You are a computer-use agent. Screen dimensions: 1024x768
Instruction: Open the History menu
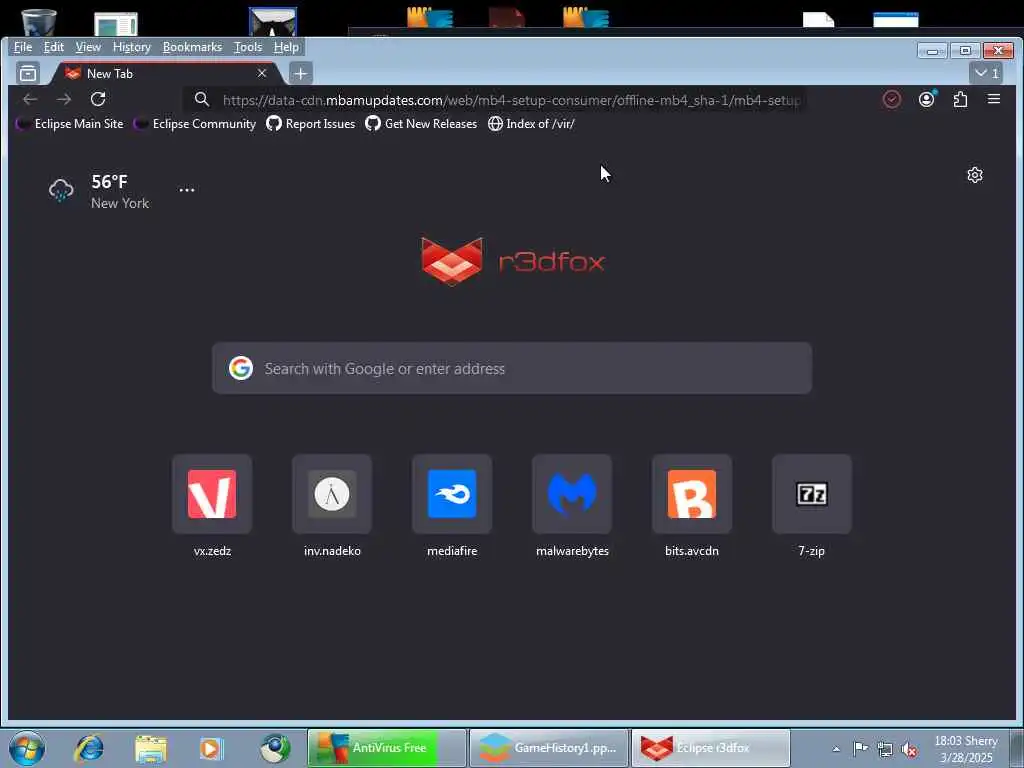(131, 47)
